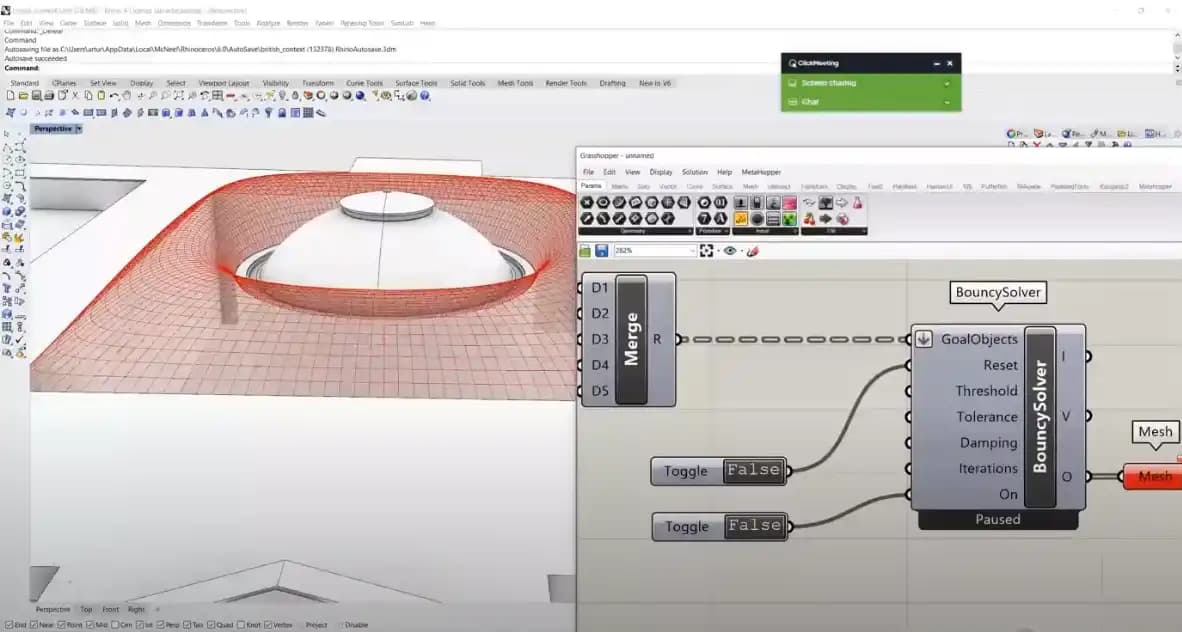Screen dimensions: 1182x632
Task: Switch to Top viewport tab
Action: 86,609
